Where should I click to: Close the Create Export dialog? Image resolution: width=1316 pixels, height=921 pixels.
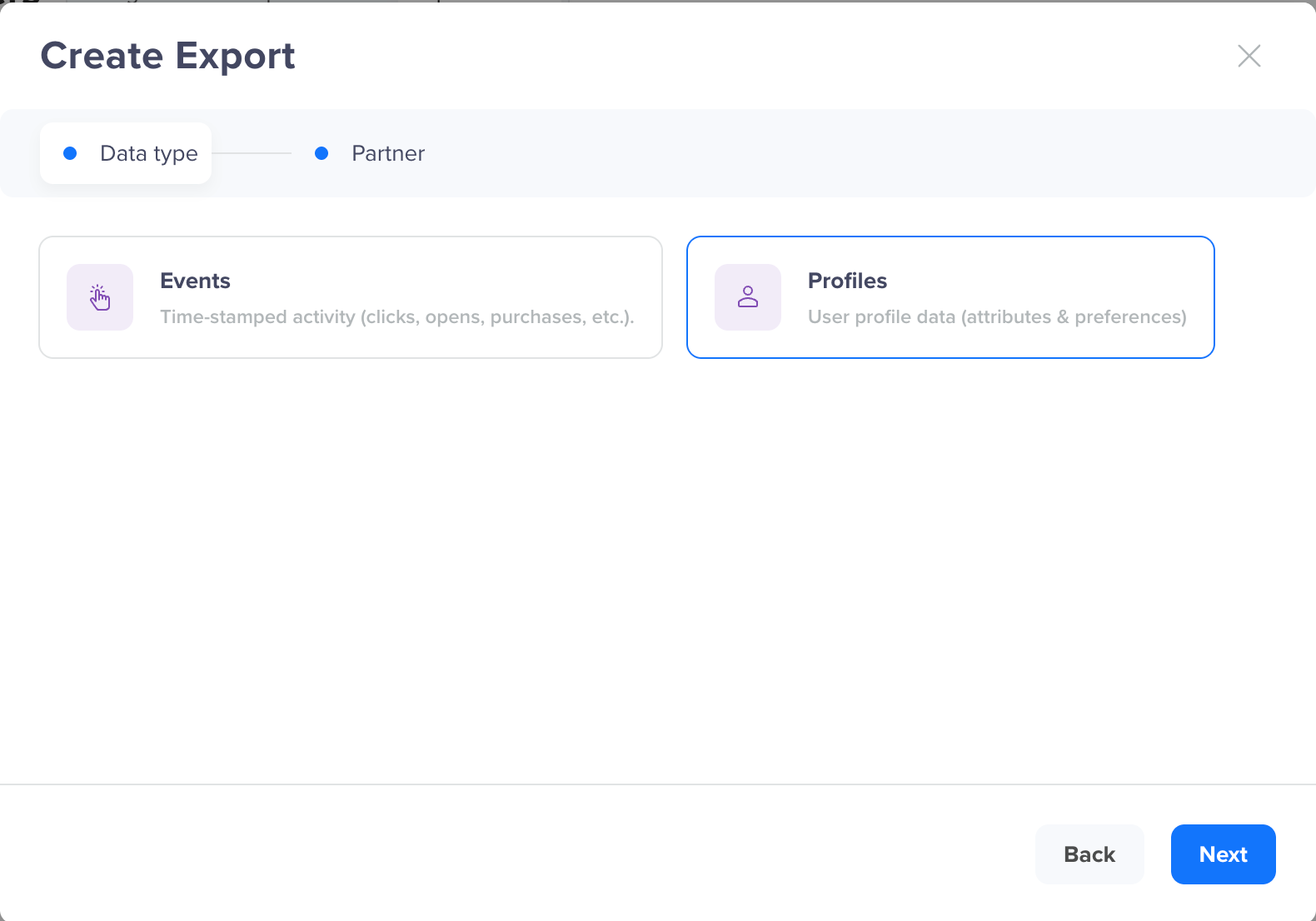click(1249, 56)
